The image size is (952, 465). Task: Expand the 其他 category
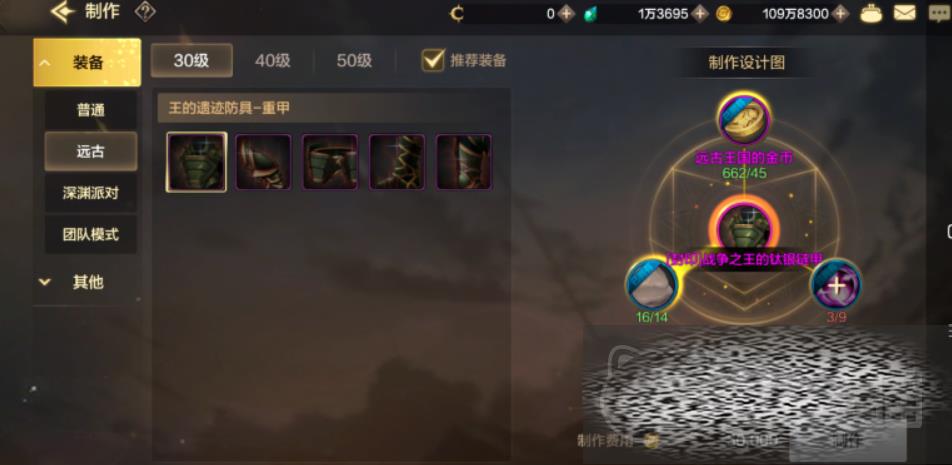[x=87, y=282]
